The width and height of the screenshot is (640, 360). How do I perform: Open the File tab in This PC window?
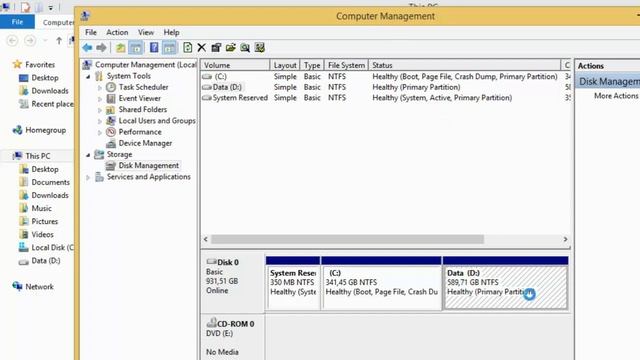click(x=17, y=22)
